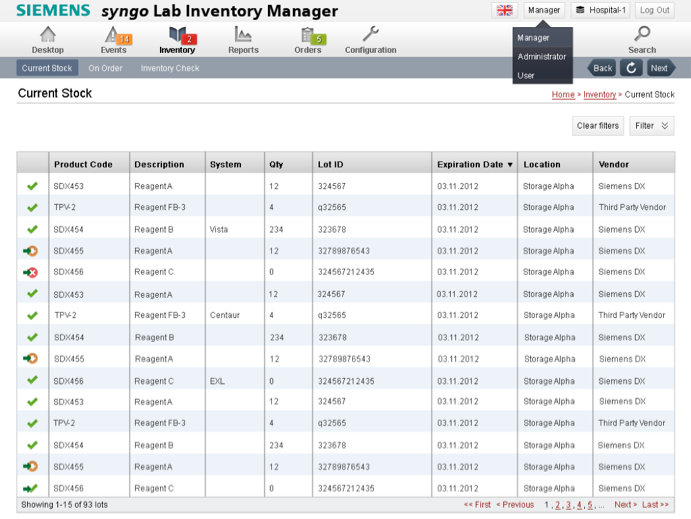
Task: Click the refresh icon between Back and Next
Action: (x=631, y=68)
